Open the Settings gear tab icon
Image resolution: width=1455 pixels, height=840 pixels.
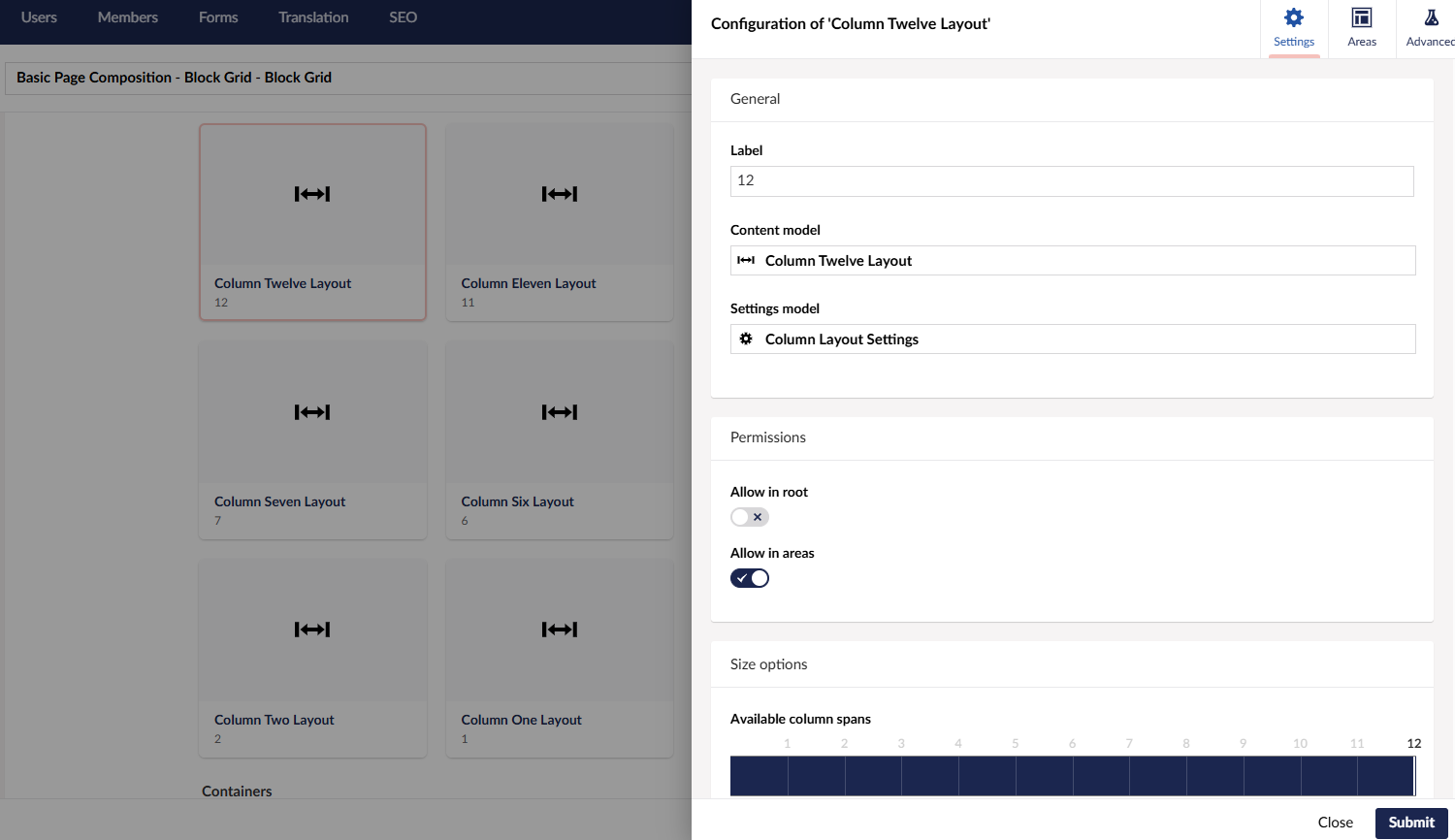pos(1294,17)
